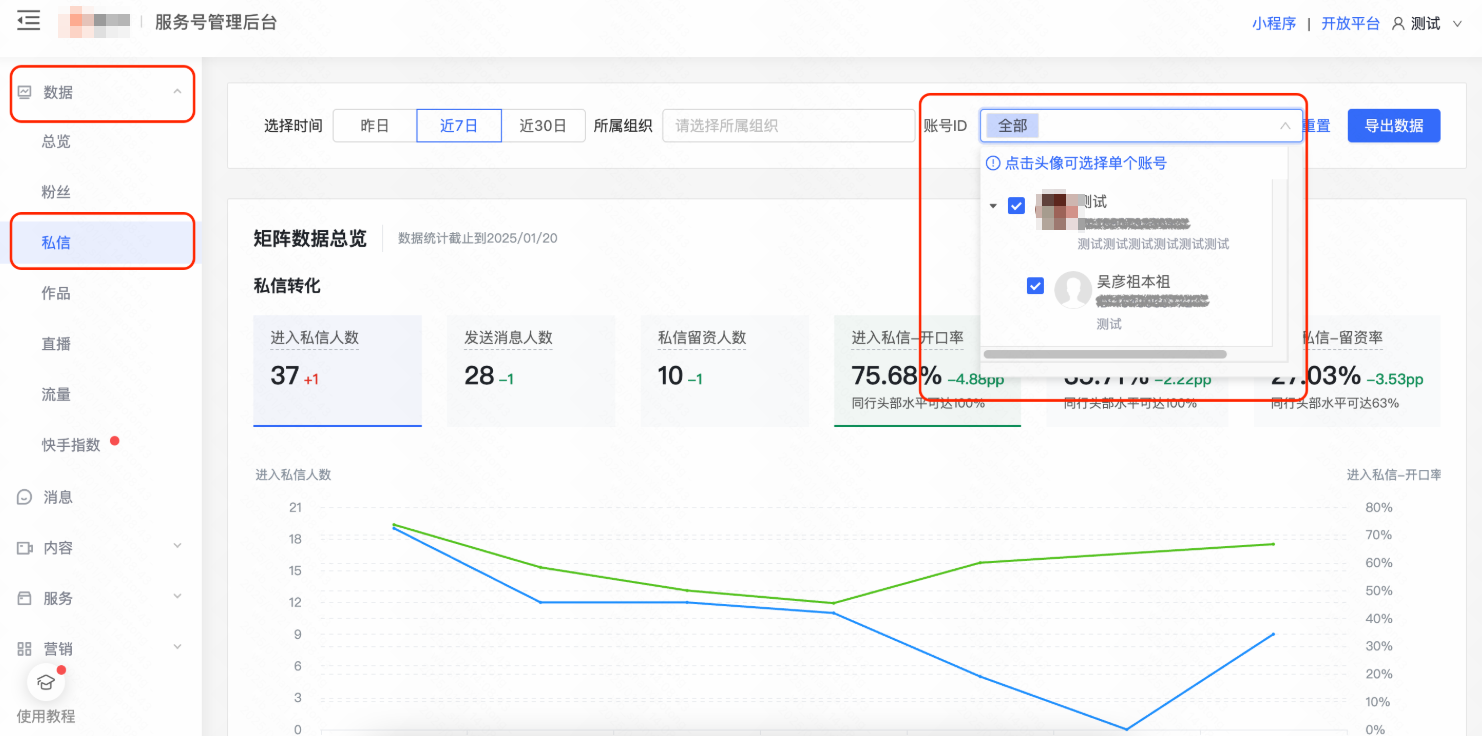Open 消息 via its chat bubble icon
The width and height of the screenshot is (1482, 736).
pos(25,496)
